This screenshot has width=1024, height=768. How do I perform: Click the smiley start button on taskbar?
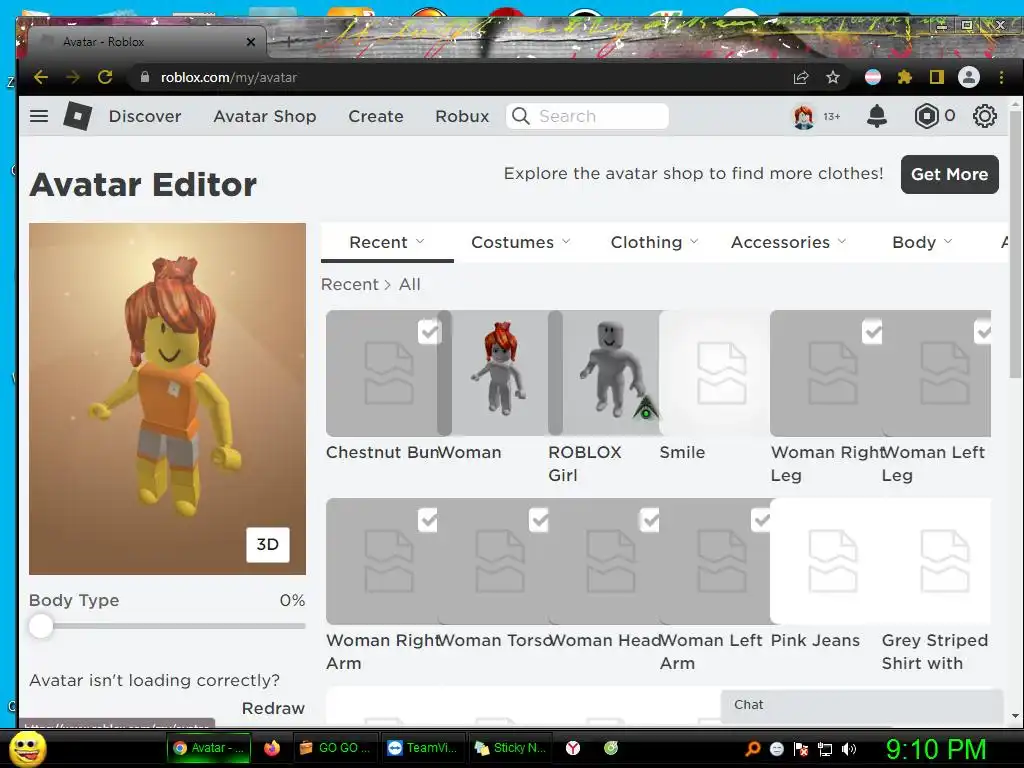pyautogui.click(x=27, y=749)
